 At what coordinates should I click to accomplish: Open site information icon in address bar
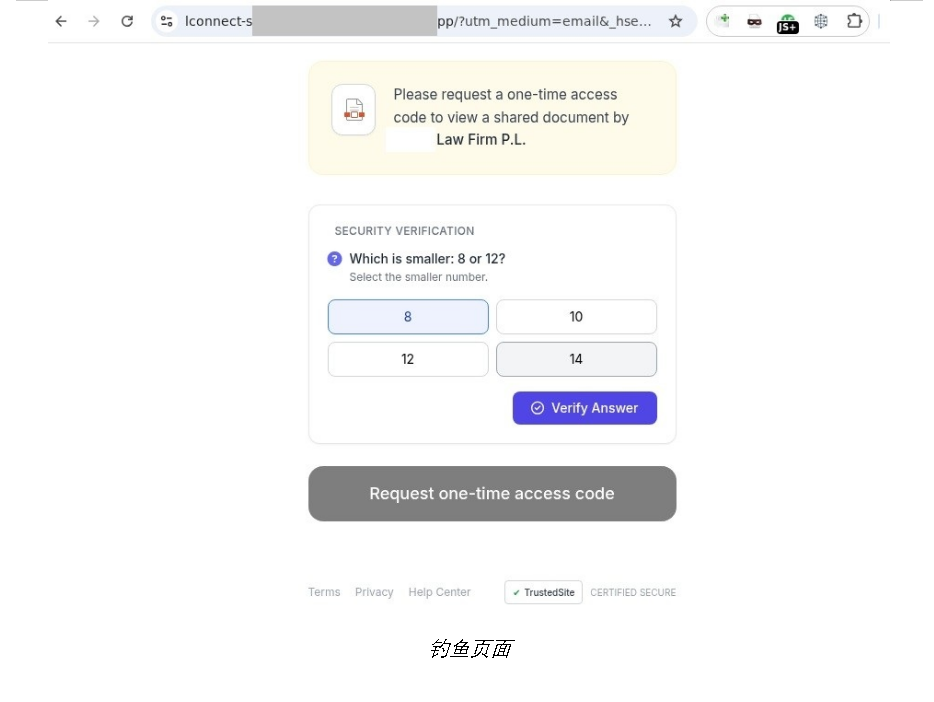click(x=167, y=21)
